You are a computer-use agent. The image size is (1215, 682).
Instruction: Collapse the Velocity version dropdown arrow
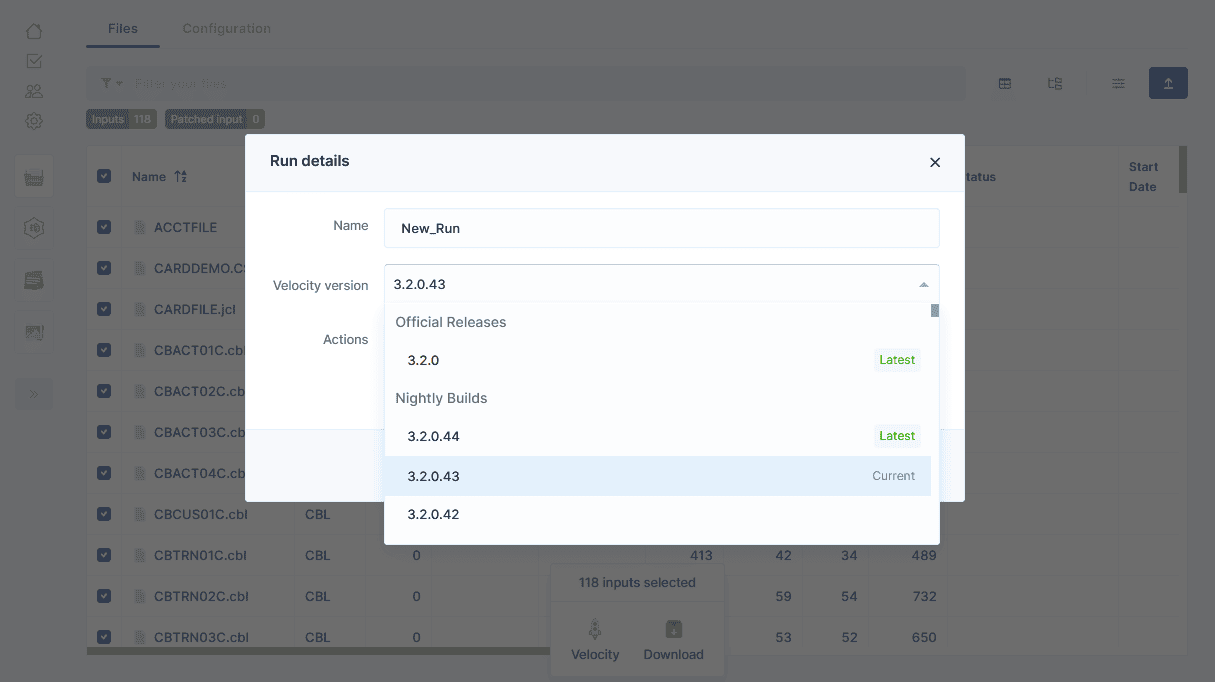(924, 285)
